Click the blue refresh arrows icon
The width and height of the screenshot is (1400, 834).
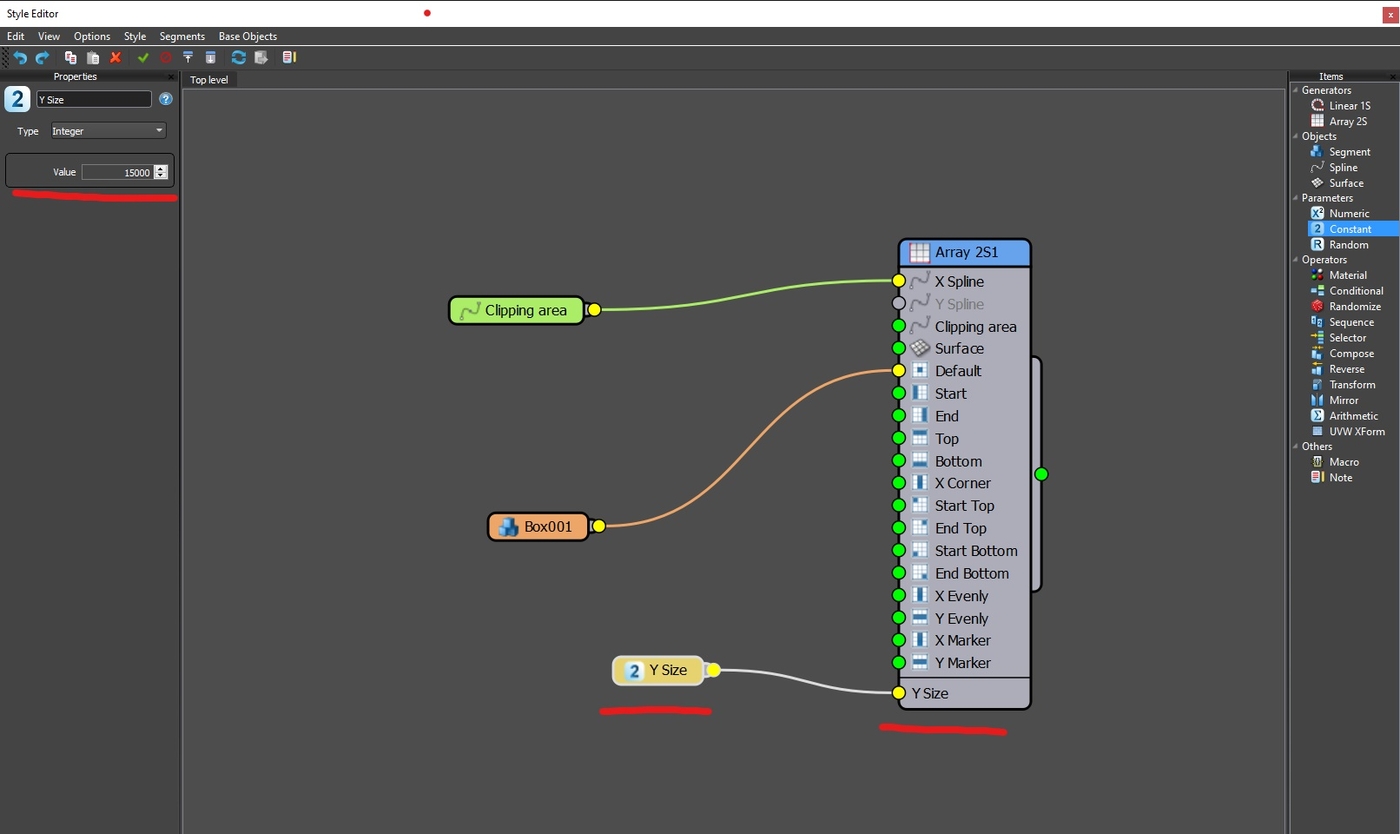pos(238,58)
